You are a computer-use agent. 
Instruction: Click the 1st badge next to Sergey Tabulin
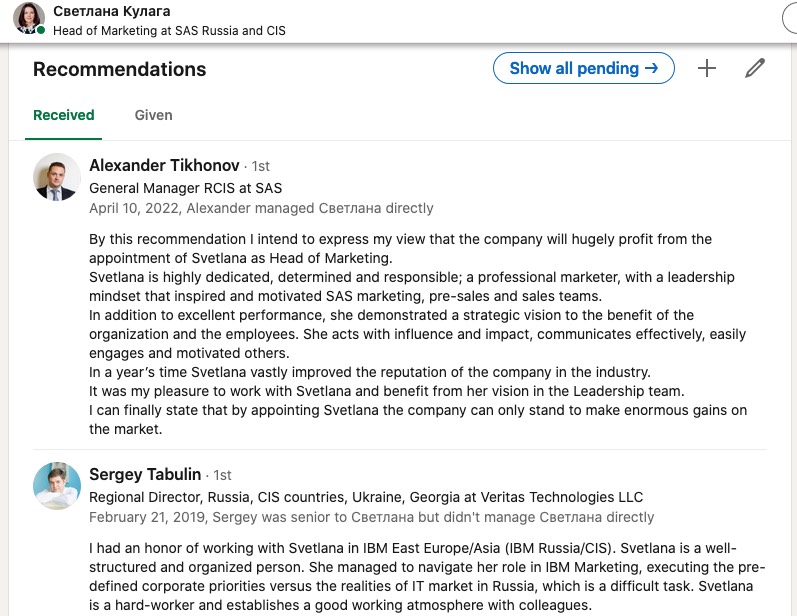point(221,475)
